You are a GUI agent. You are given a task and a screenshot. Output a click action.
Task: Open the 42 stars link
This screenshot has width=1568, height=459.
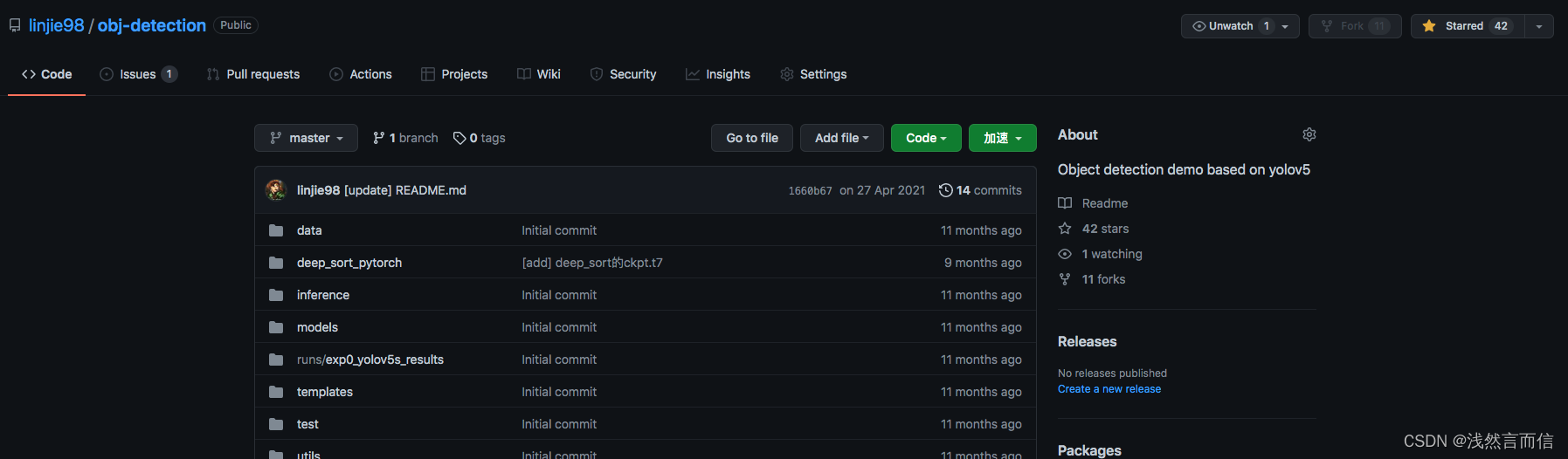coord(1094,229)
